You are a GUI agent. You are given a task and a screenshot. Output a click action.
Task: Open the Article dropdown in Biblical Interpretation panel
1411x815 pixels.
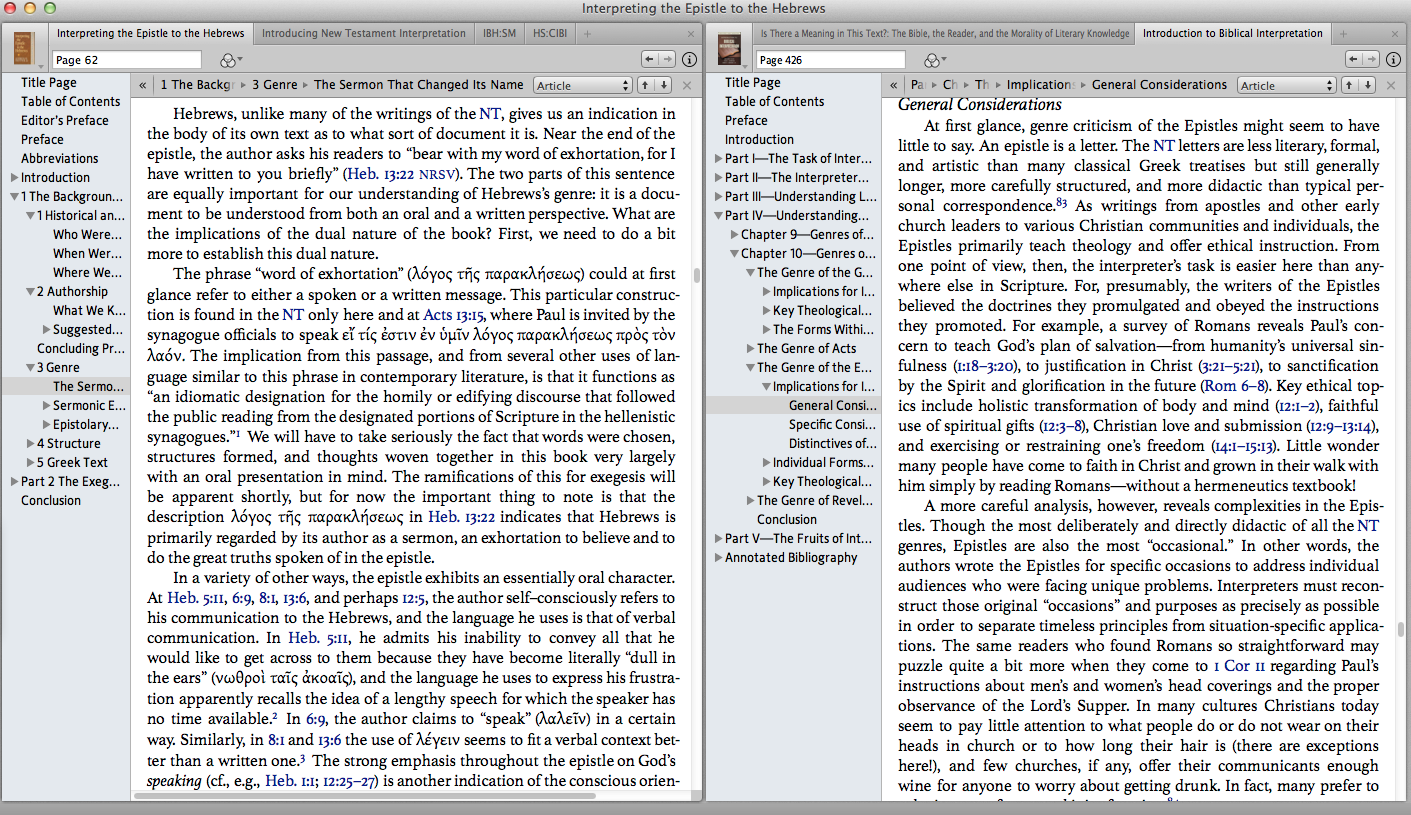coord(1285,86)
